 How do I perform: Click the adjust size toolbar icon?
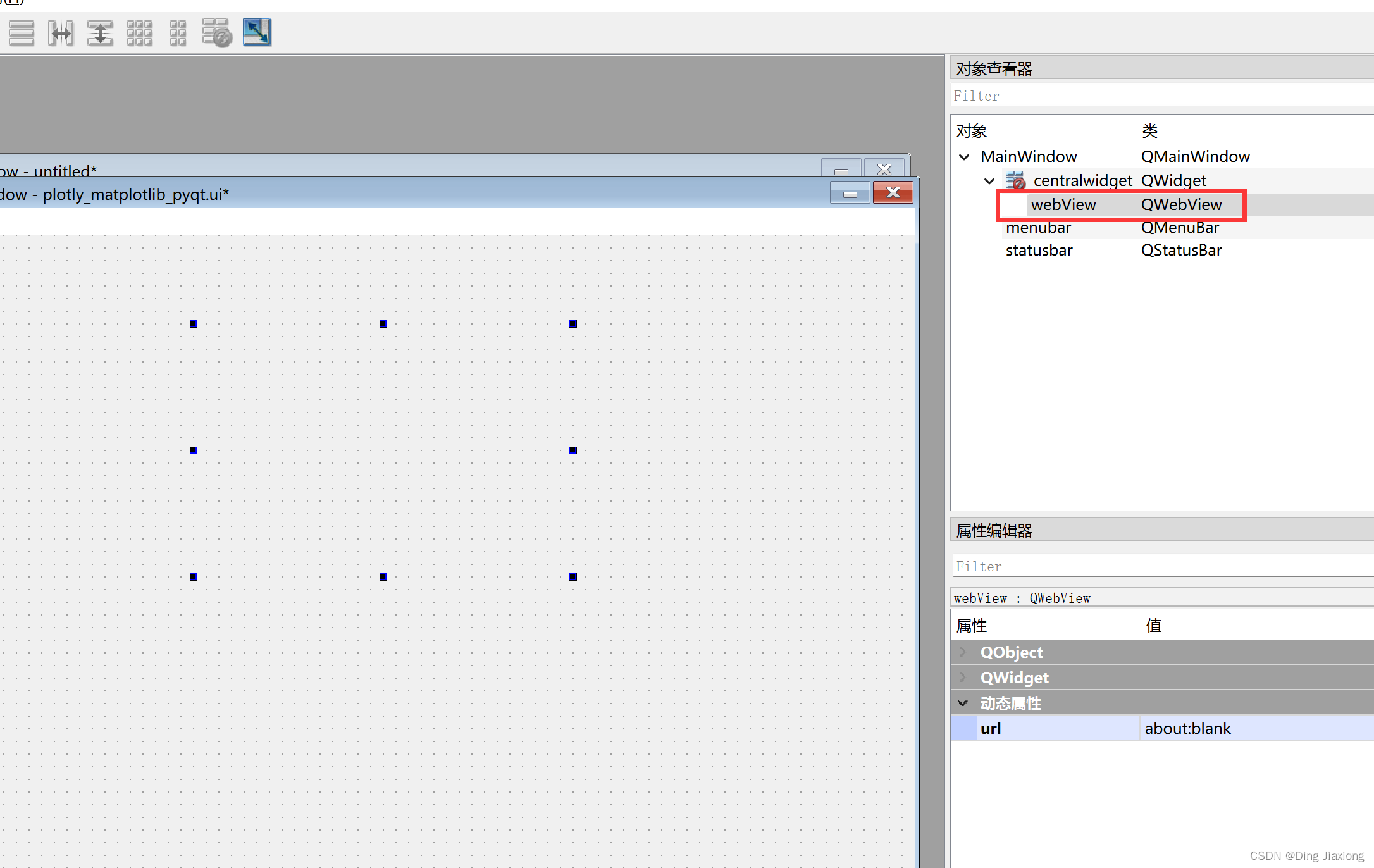click(x=257, y=32)
